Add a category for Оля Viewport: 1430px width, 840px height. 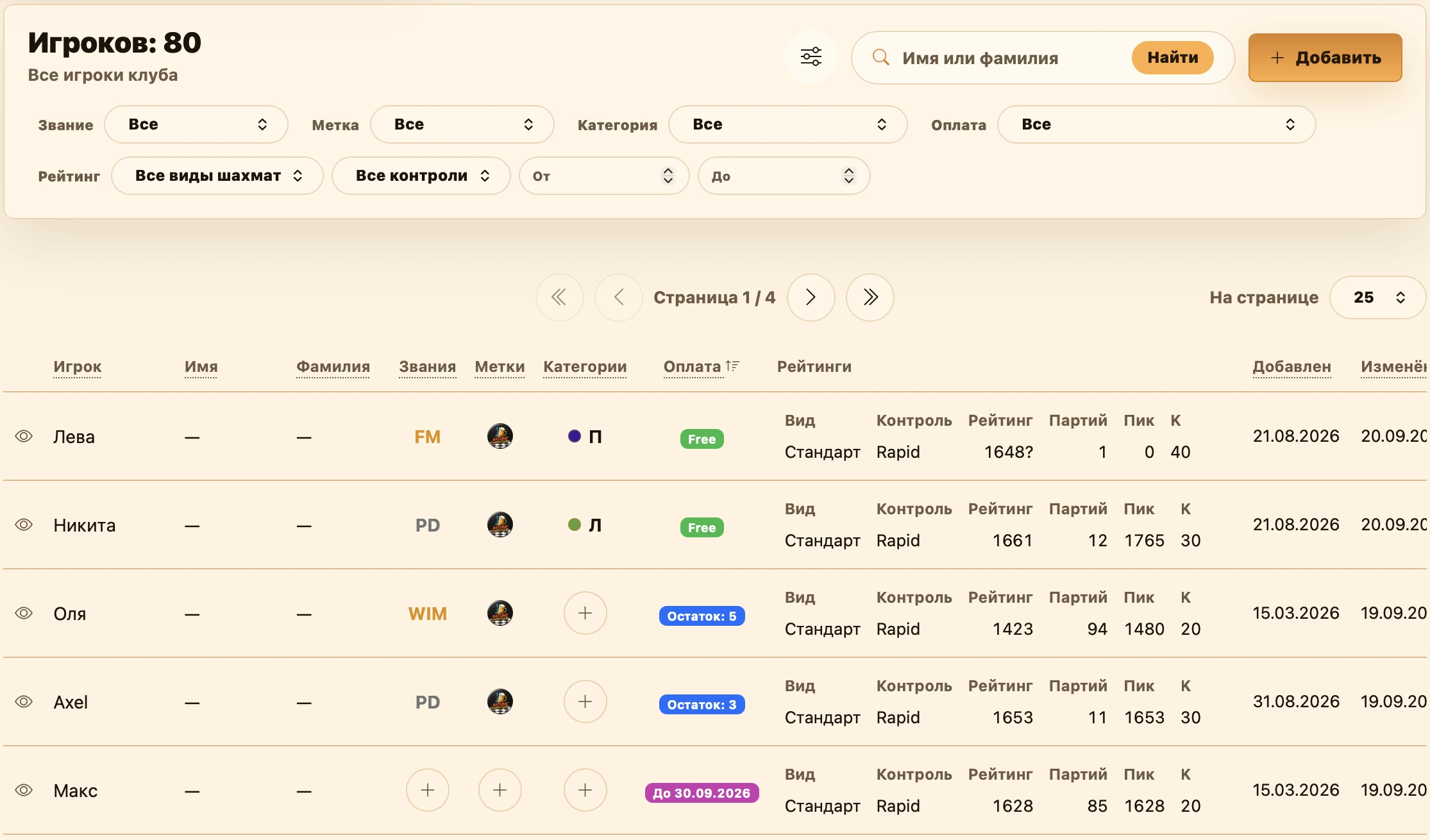coord(585,613)
